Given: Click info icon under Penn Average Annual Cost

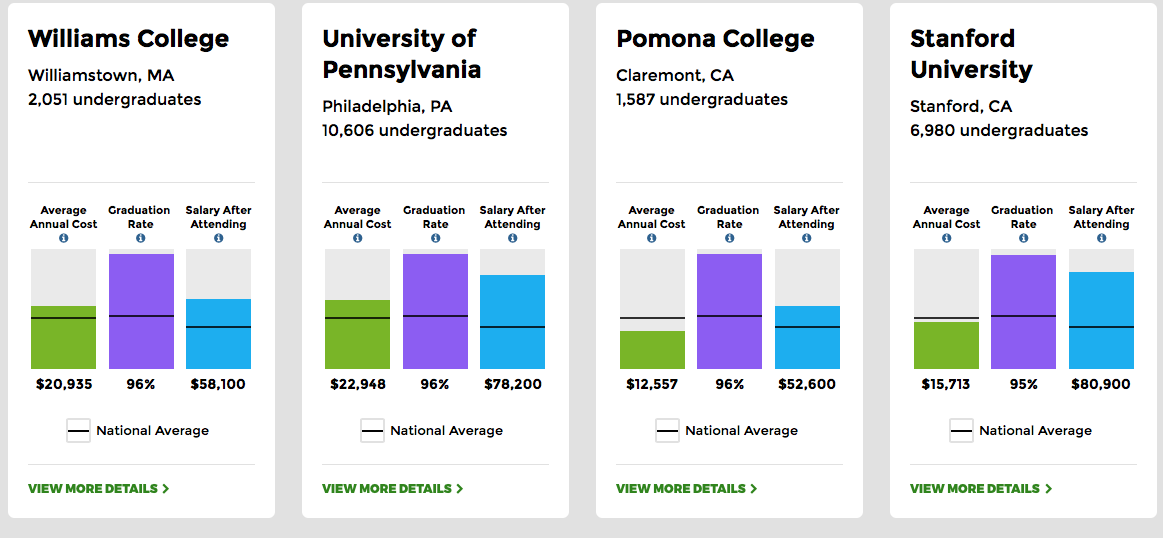Looking at the screenshot, I should click(357, 239).
